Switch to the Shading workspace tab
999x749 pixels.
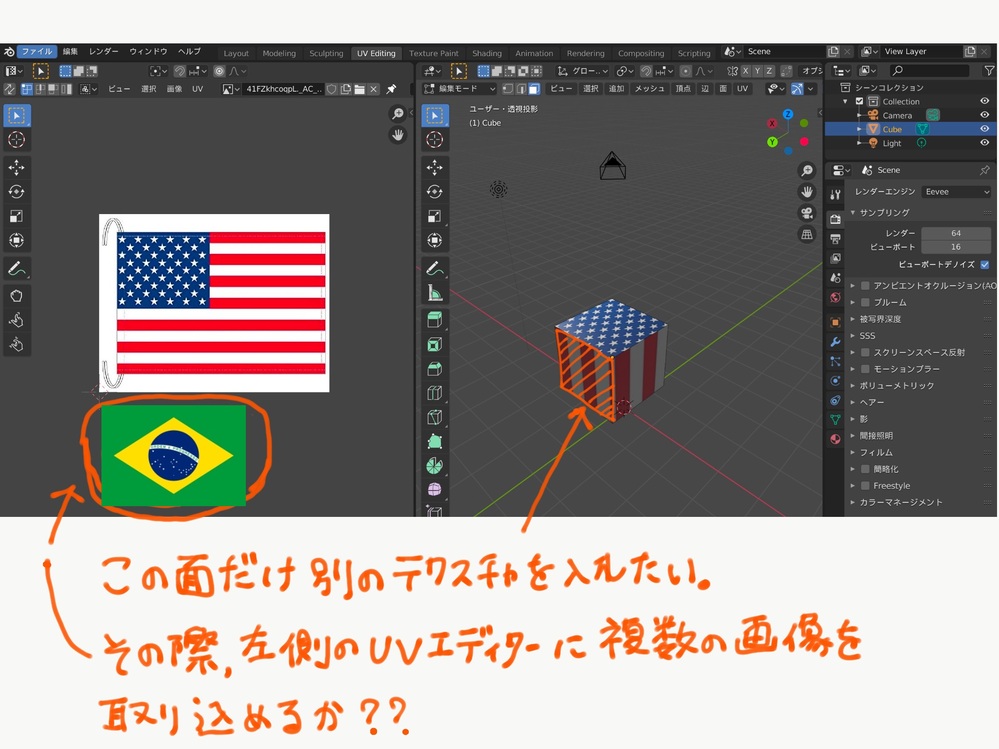pyautogui.click(x=487, y=54)
